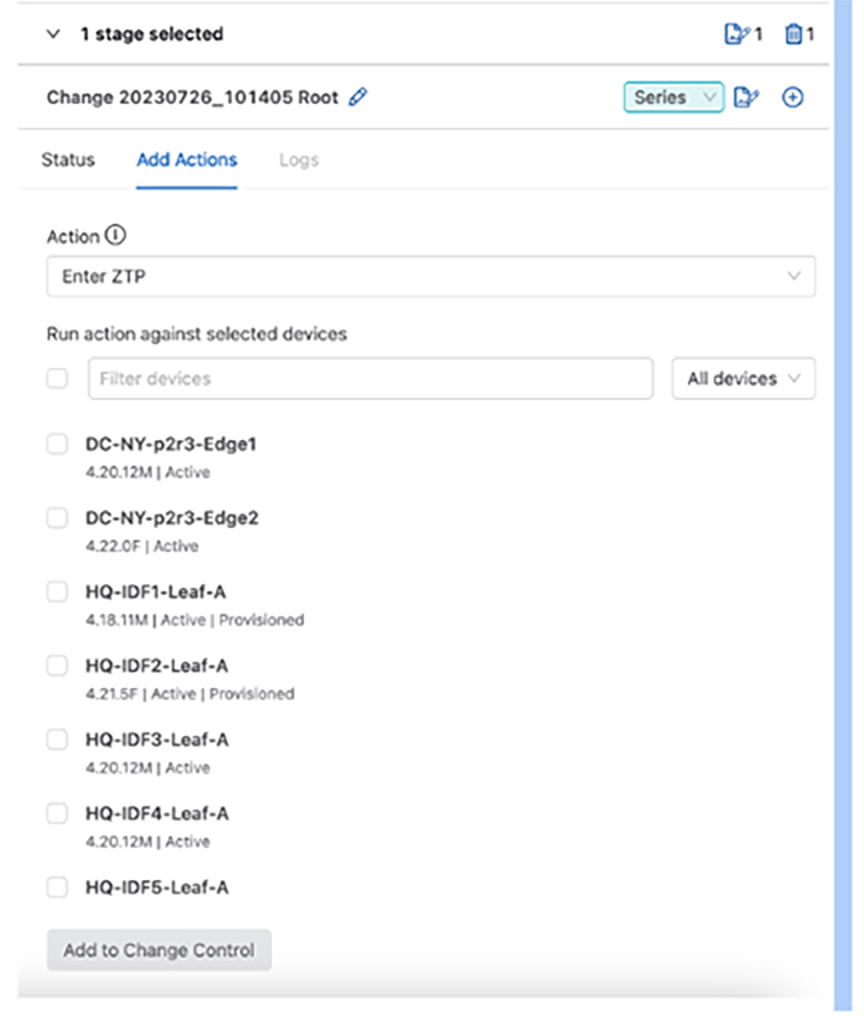Click the edit pencil icon beside Change name
864x1016 pixels.
tap(358, 97)
